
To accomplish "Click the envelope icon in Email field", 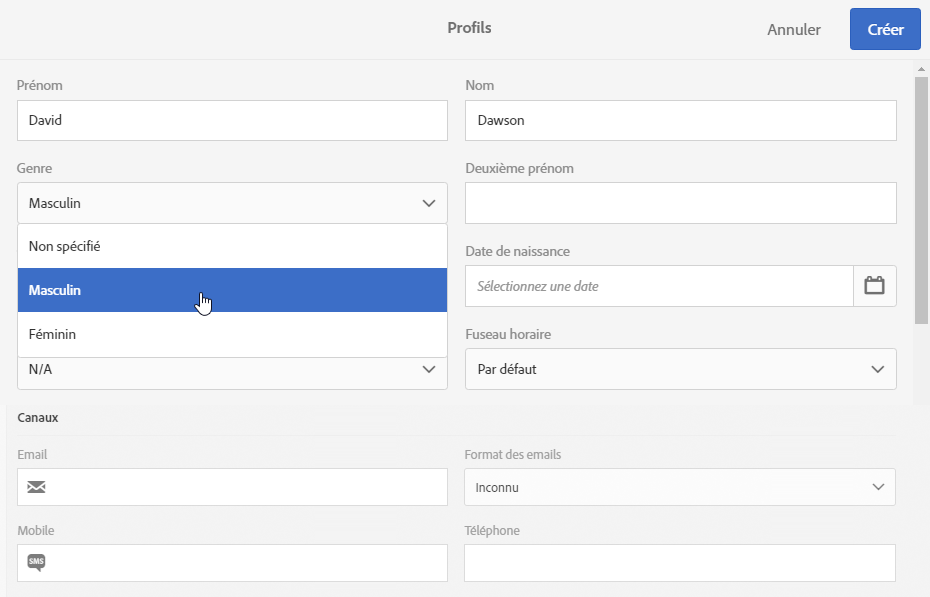I will click(37, 487).
